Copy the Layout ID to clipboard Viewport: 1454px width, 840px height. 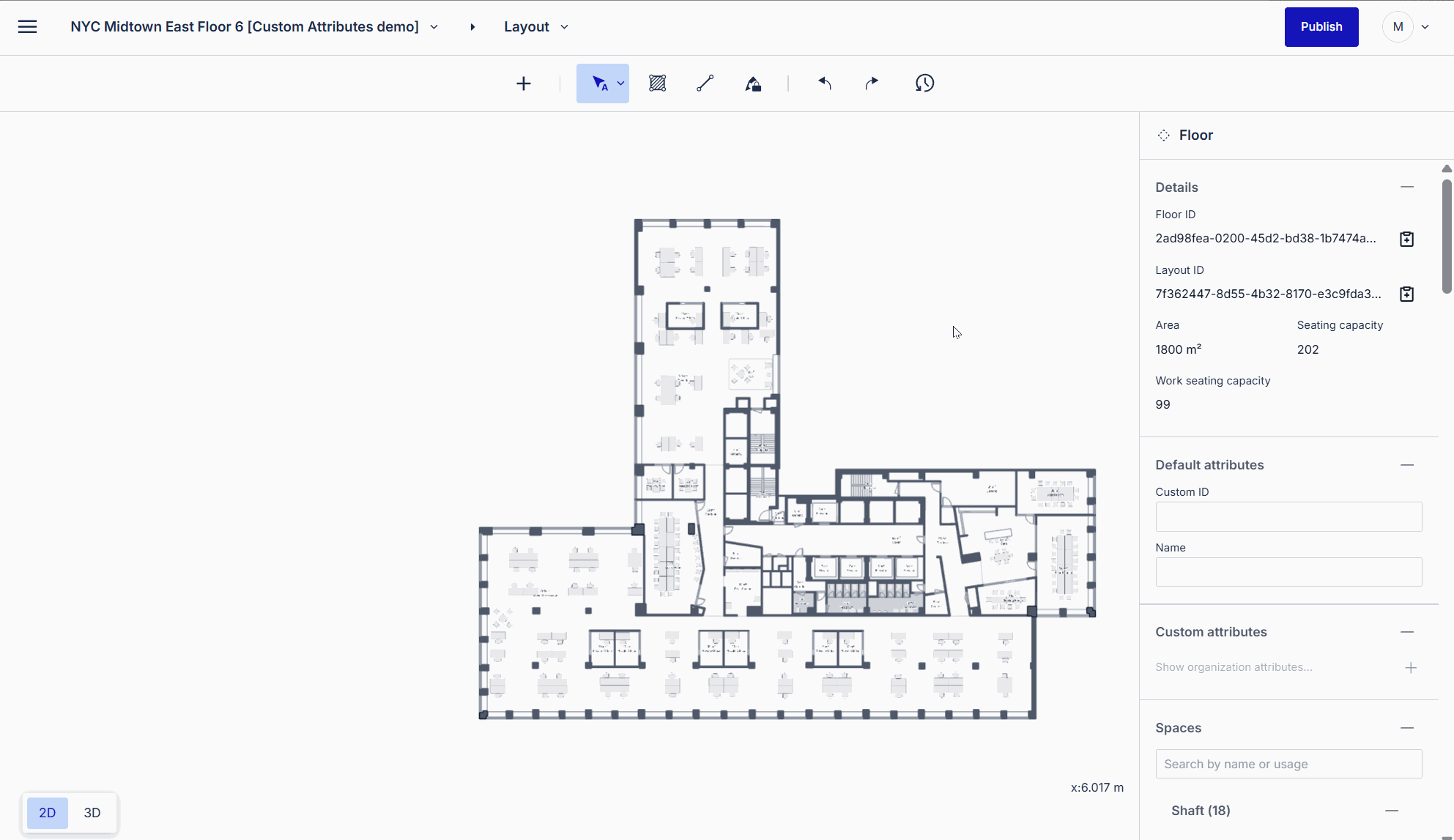1406,294
